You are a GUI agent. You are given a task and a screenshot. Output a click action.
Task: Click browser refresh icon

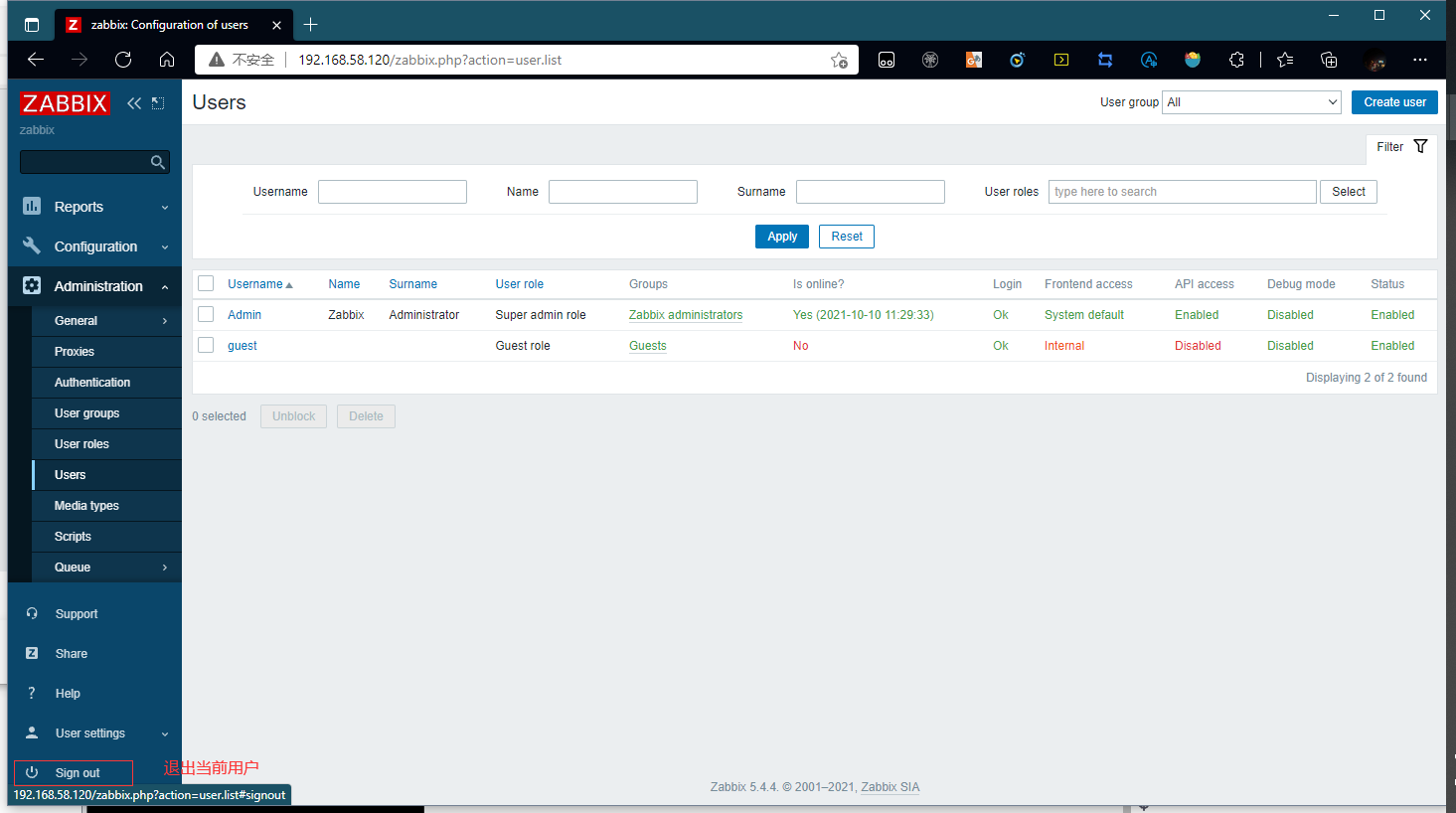(x=123, y=60)
